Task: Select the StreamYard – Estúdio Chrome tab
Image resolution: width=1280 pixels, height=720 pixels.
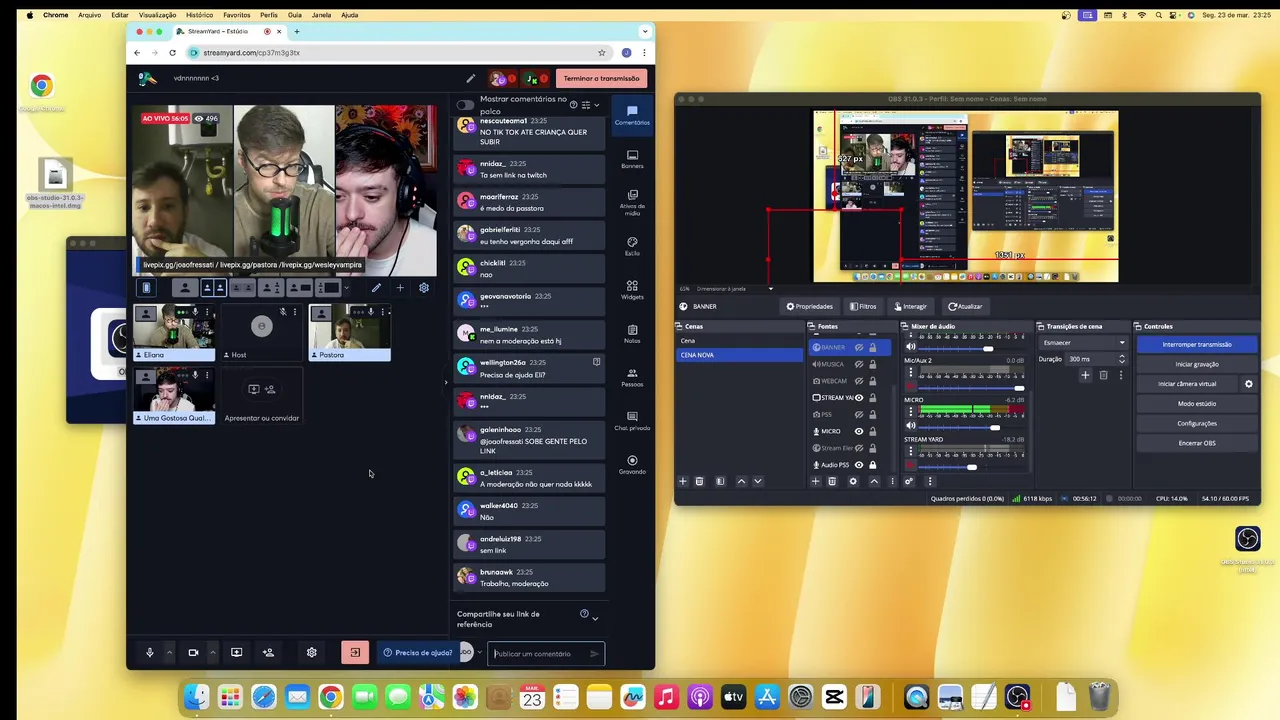Action: pos(229,31)
